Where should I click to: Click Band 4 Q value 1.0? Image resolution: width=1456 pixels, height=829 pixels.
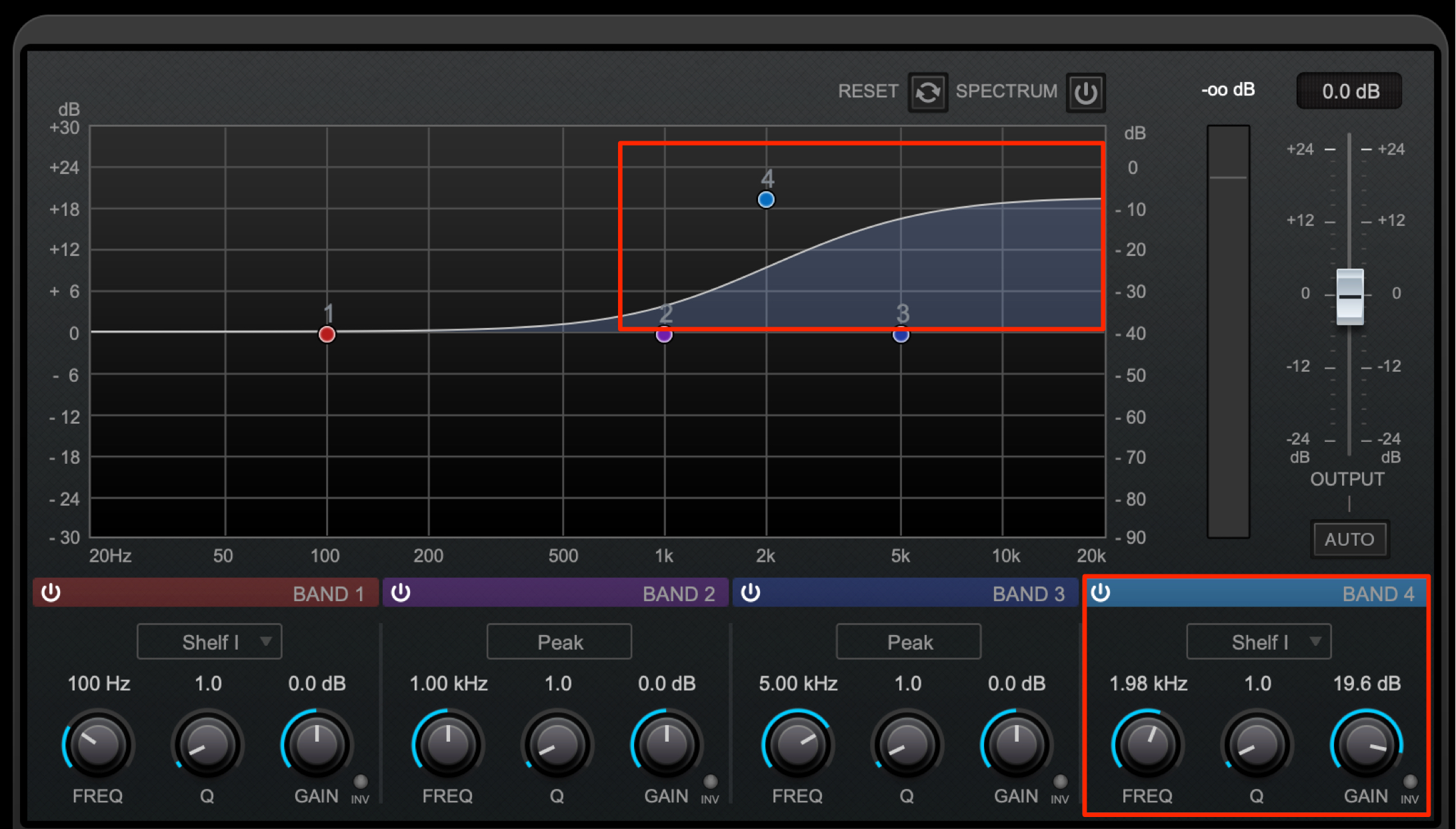pos(1257,684)
